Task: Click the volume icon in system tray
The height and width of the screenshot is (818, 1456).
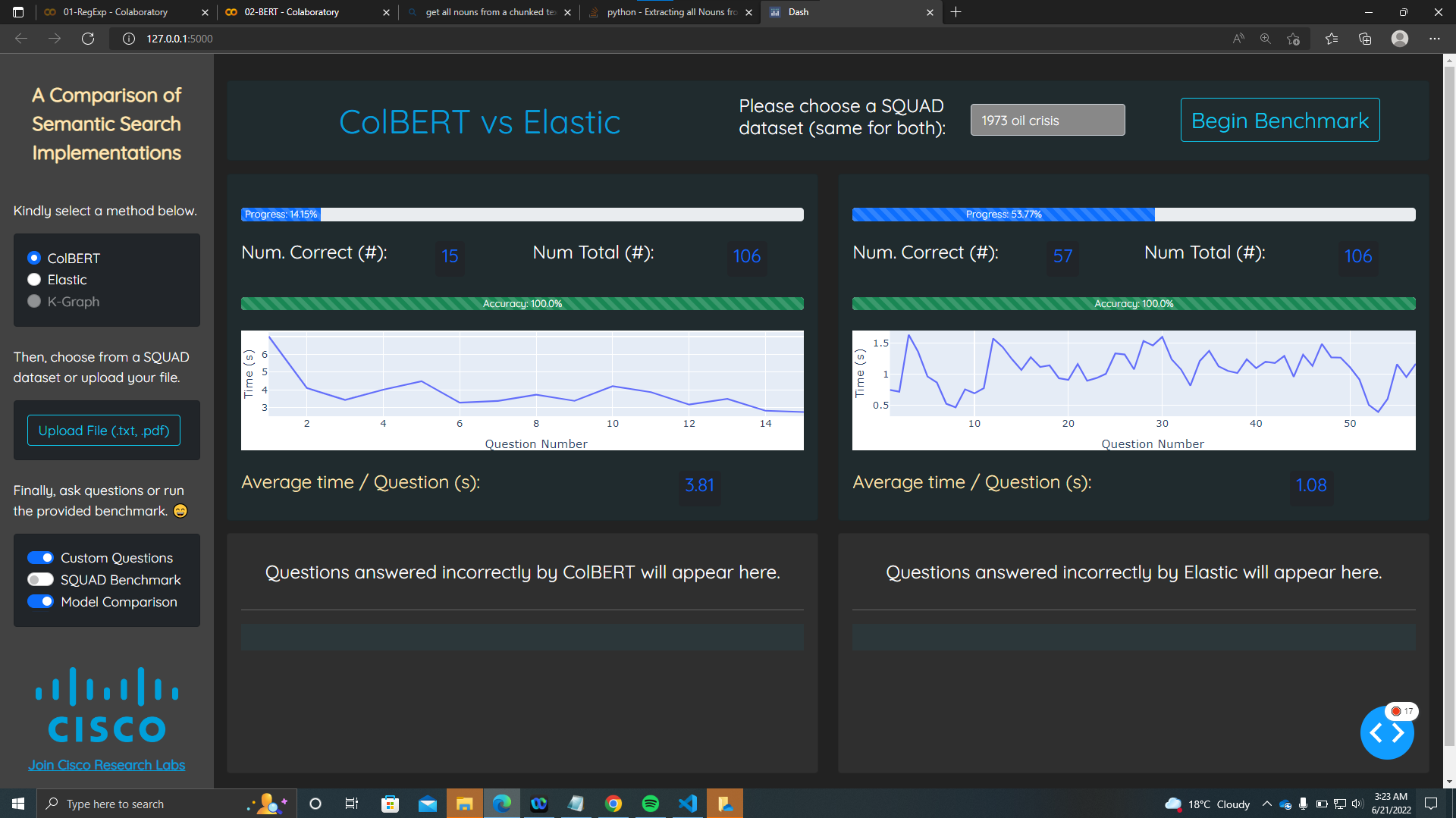Action: coord(1357,804)
